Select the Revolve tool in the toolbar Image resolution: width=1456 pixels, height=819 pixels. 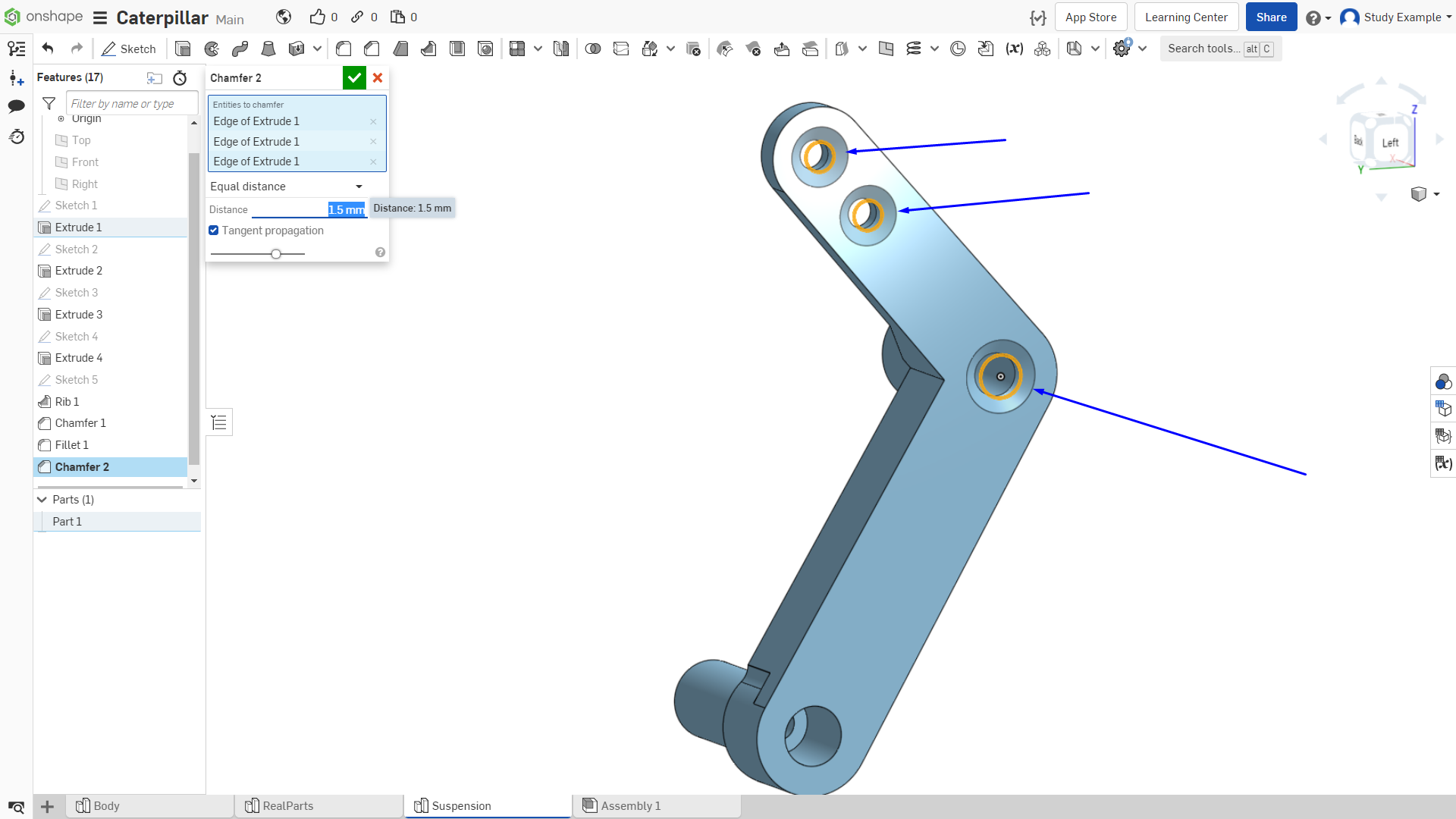point(212,49)
